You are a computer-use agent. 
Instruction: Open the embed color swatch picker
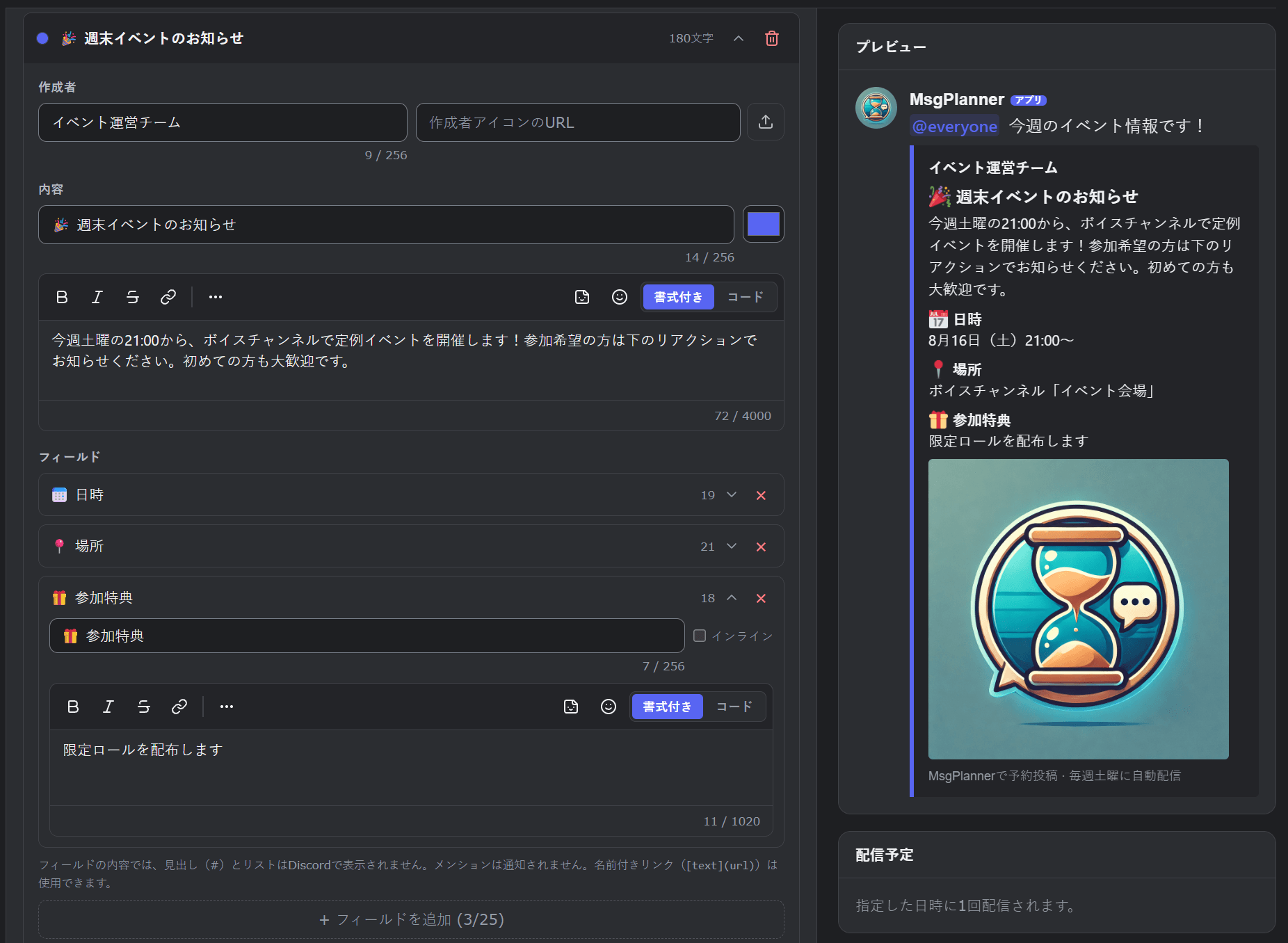click(x=764, y=224)
